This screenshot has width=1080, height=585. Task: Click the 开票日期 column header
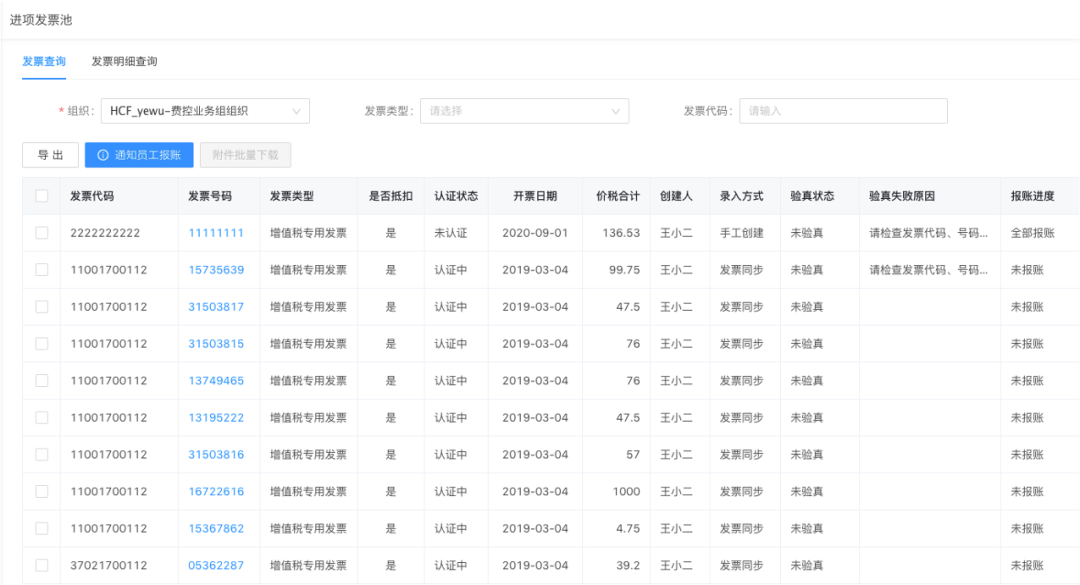[535, 196]
